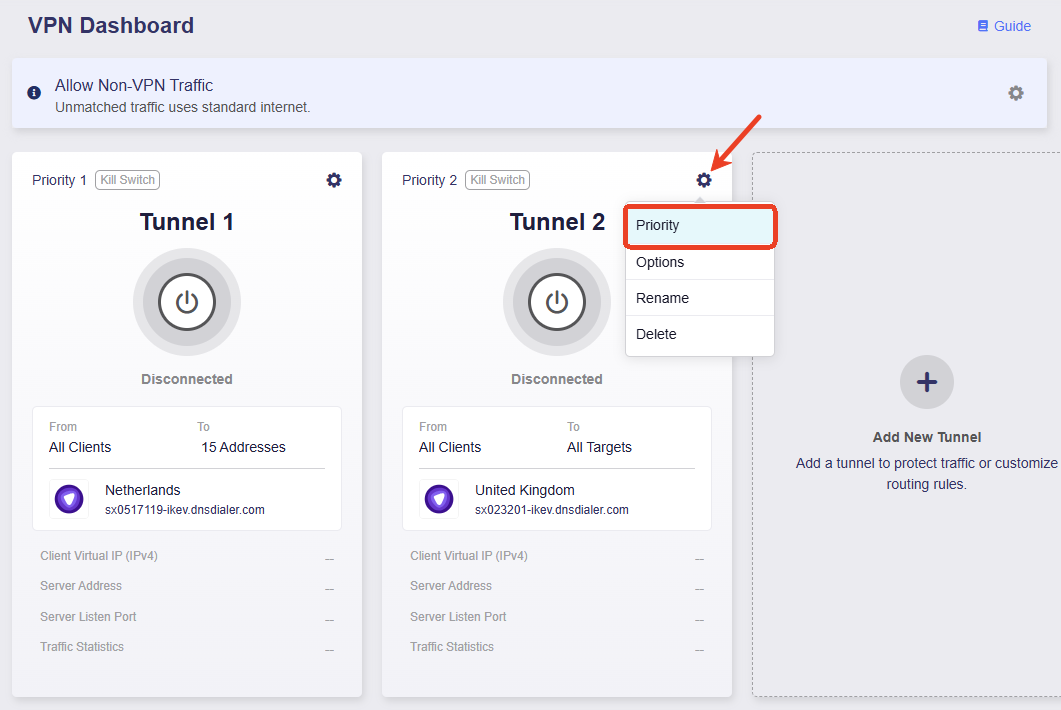Click the United Kingdom server shield icon
This screenshot has width=1061, height=710.
[x=439, y=499]
